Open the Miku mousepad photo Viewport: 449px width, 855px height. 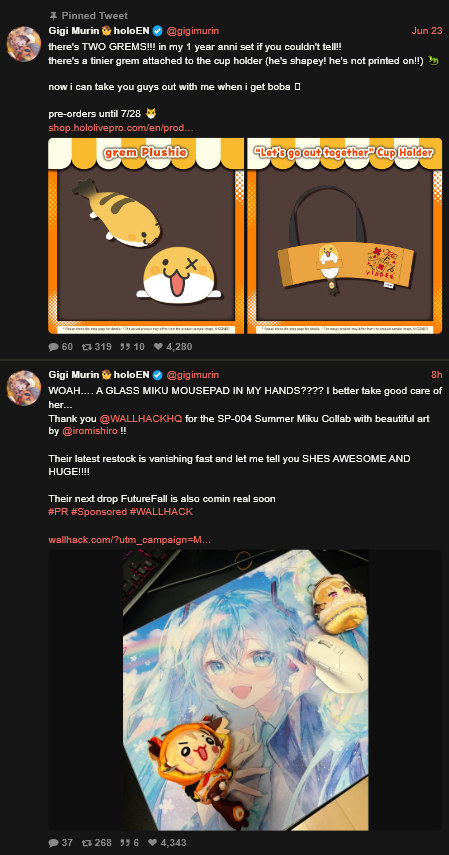pyautogui.click(x=245, y=690)
